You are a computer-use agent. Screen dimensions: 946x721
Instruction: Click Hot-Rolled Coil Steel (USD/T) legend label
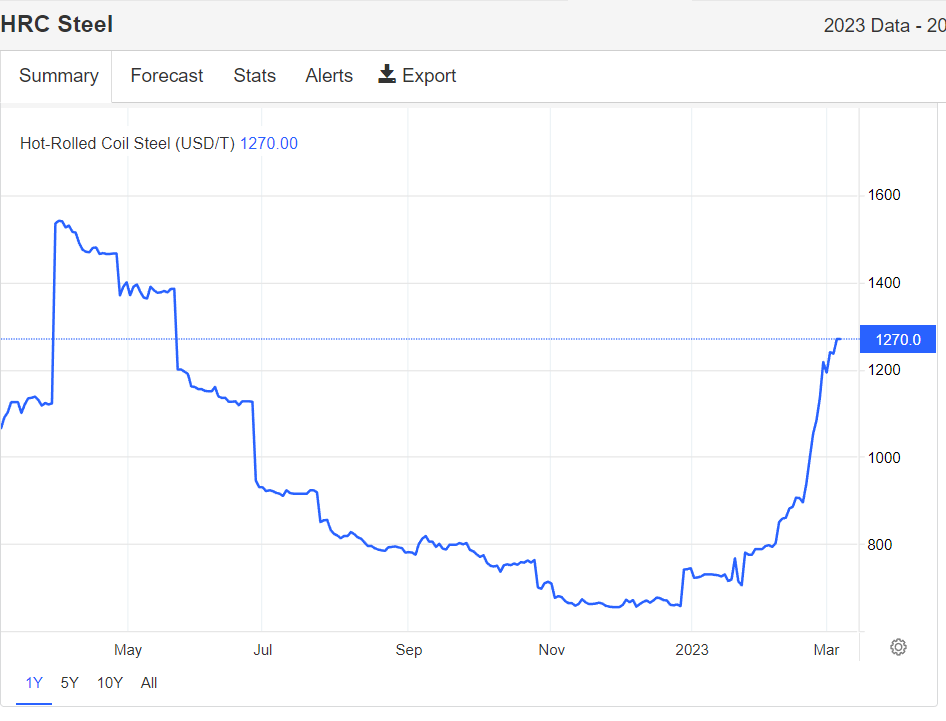[127, 143]
